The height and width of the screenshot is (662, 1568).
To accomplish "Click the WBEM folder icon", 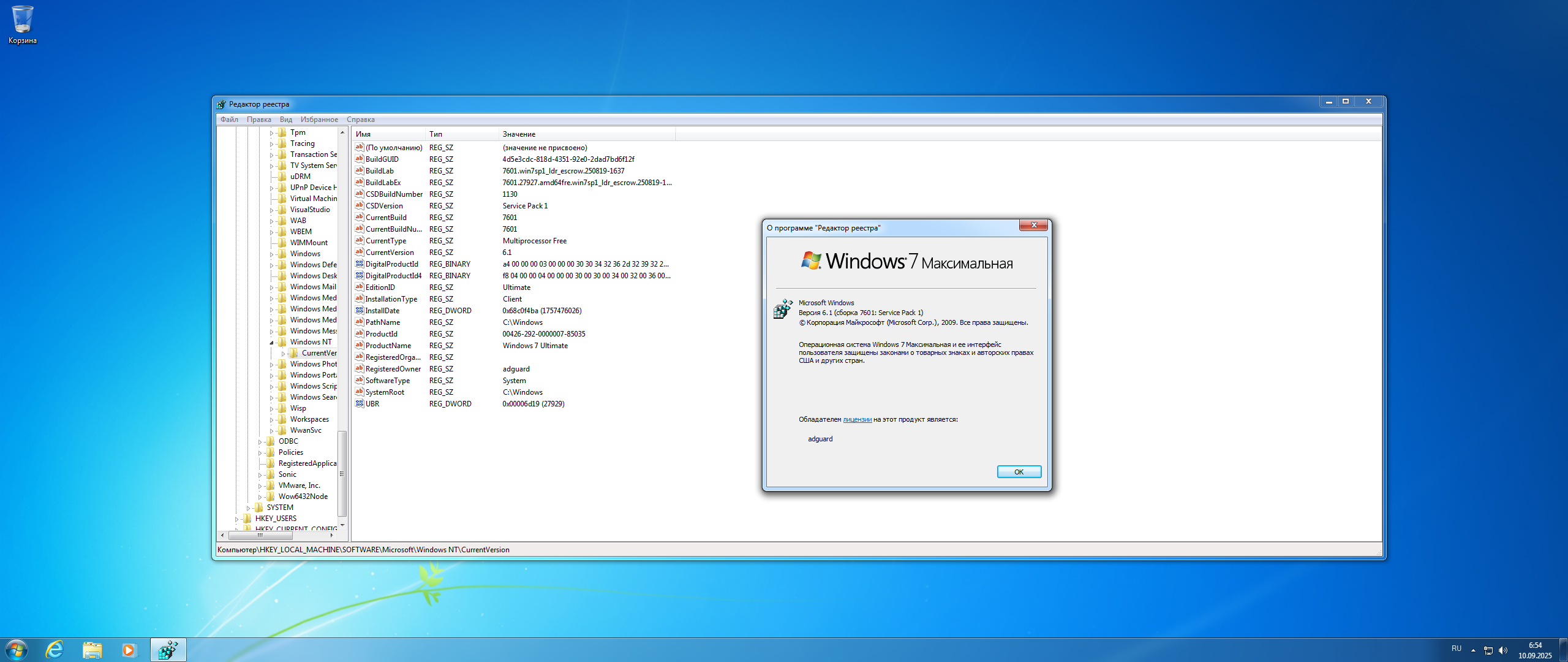I will click(x=282, y=232).
